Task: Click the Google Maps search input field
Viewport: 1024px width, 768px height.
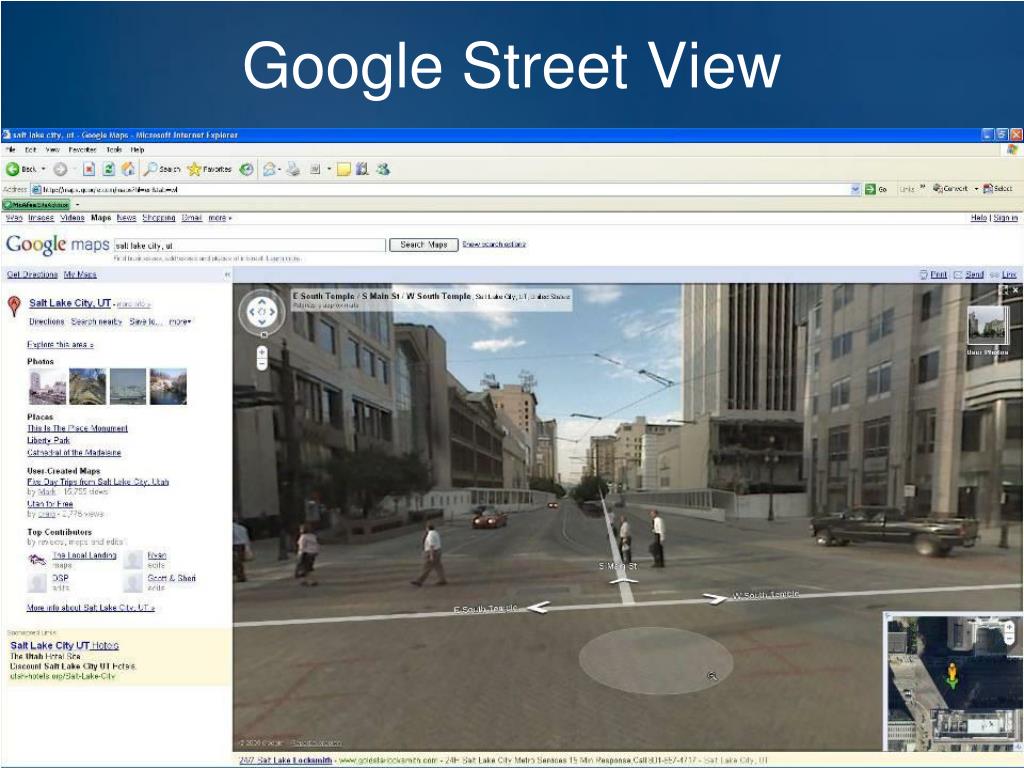Action: 249,246
